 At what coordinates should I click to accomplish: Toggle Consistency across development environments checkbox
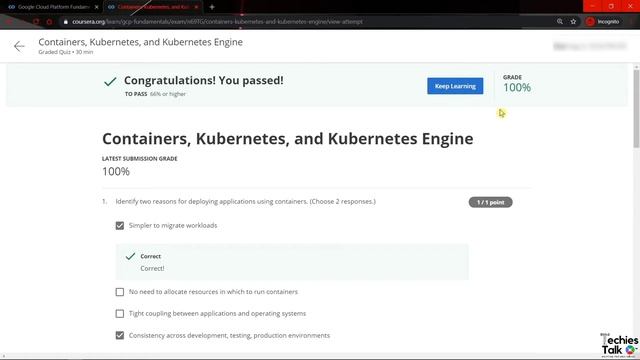click(x=120, y=335)
